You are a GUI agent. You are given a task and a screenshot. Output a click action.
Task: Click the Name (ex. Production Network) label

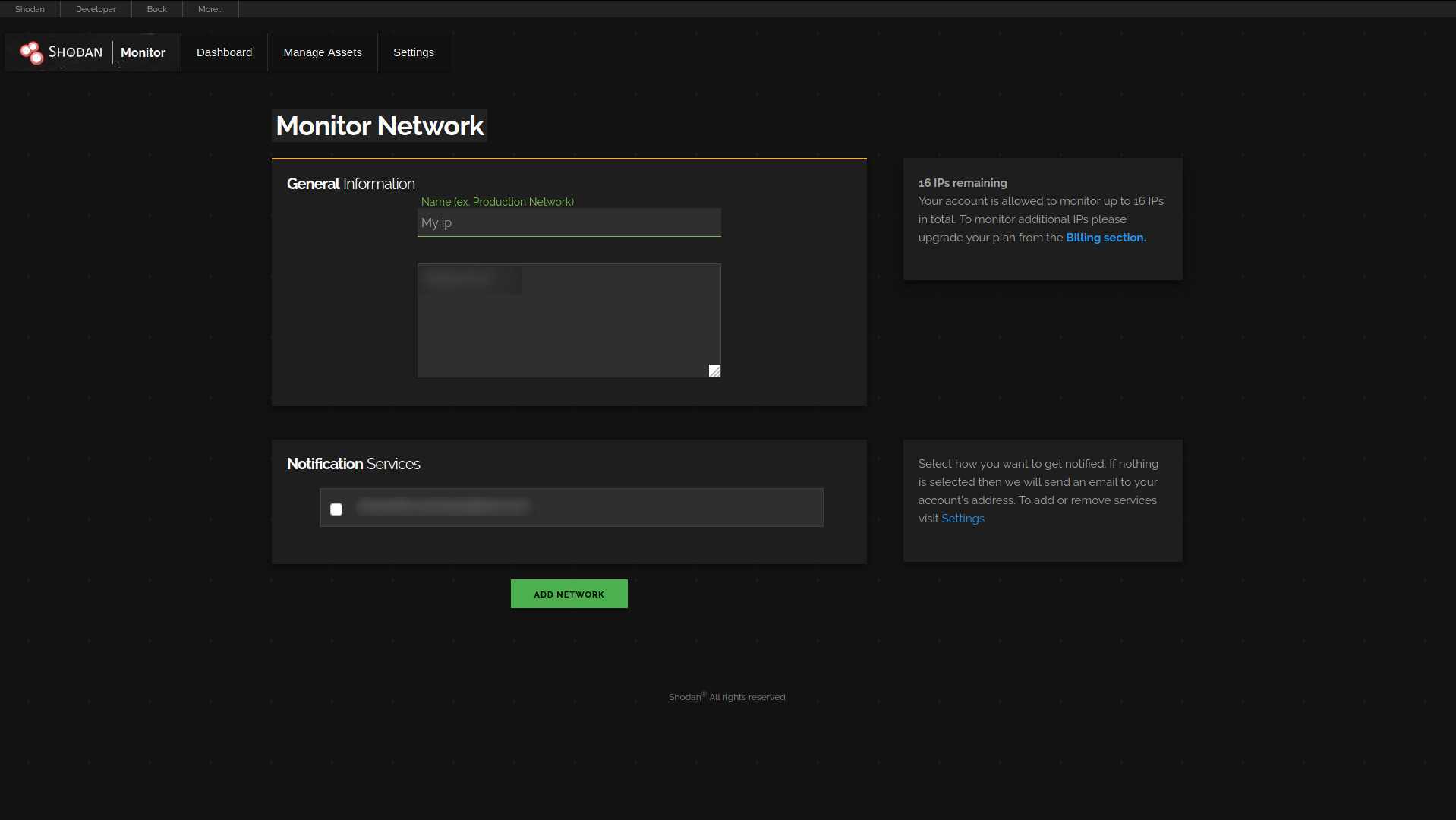point(497,202)
